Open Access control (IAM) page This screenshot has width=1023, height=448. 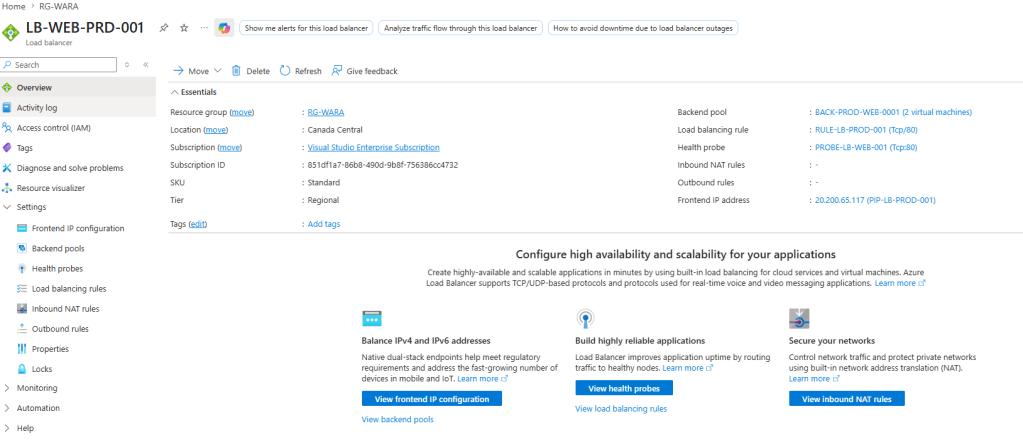click(x=53, y=128)
